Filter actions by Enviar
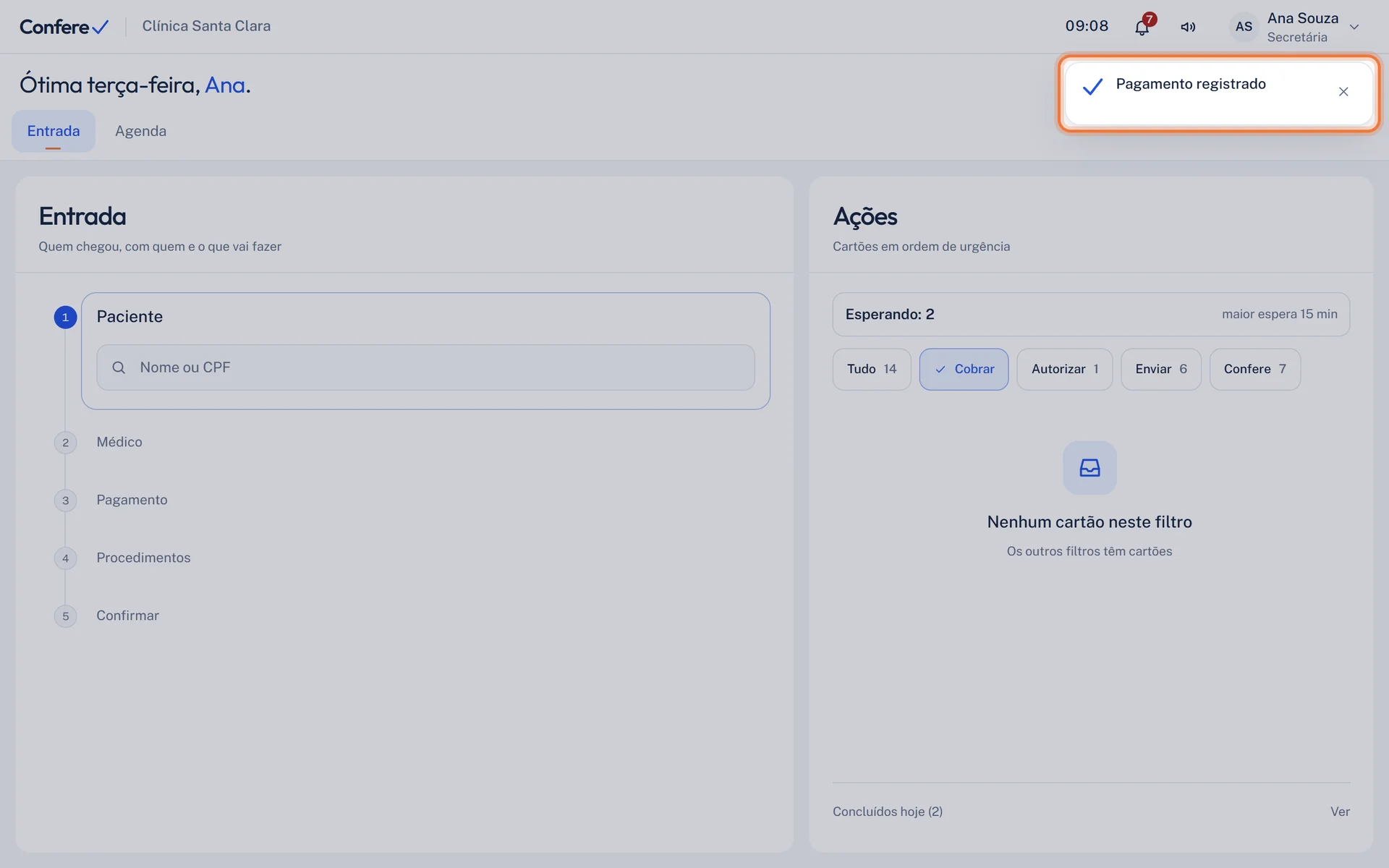The height and width of the screenshot is (868, 1389). coord(1160,369)
